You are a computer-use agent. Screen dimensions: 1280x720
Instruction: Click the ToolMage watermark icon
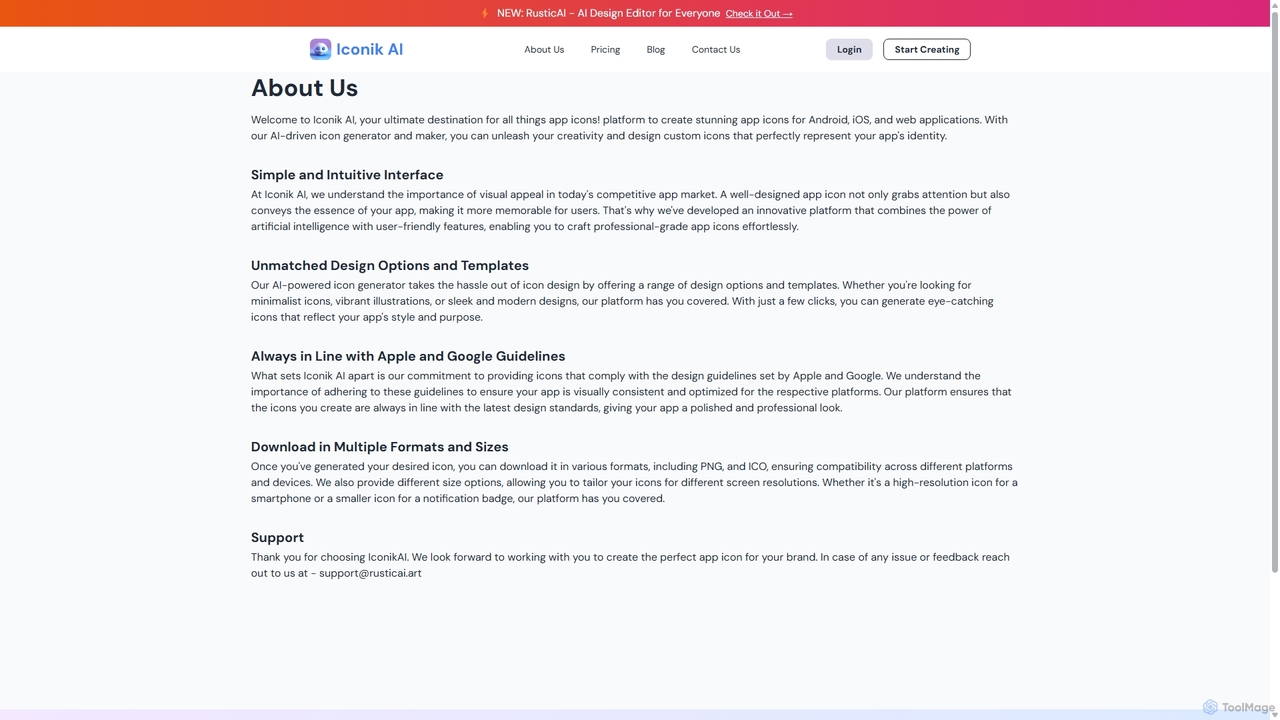click(1210, 707)
